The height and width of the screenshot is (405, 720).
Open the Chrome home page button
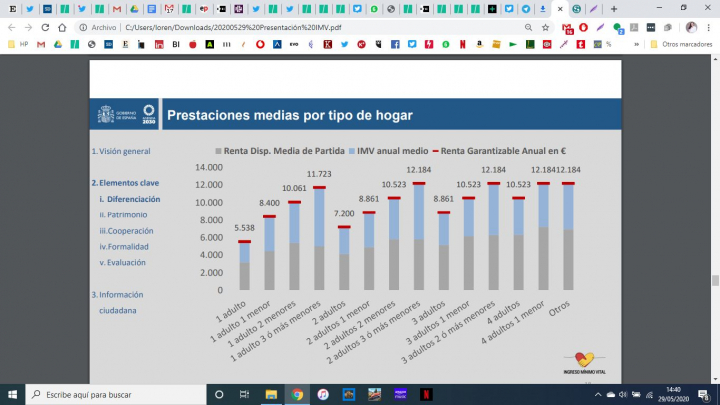click(64, 28)
